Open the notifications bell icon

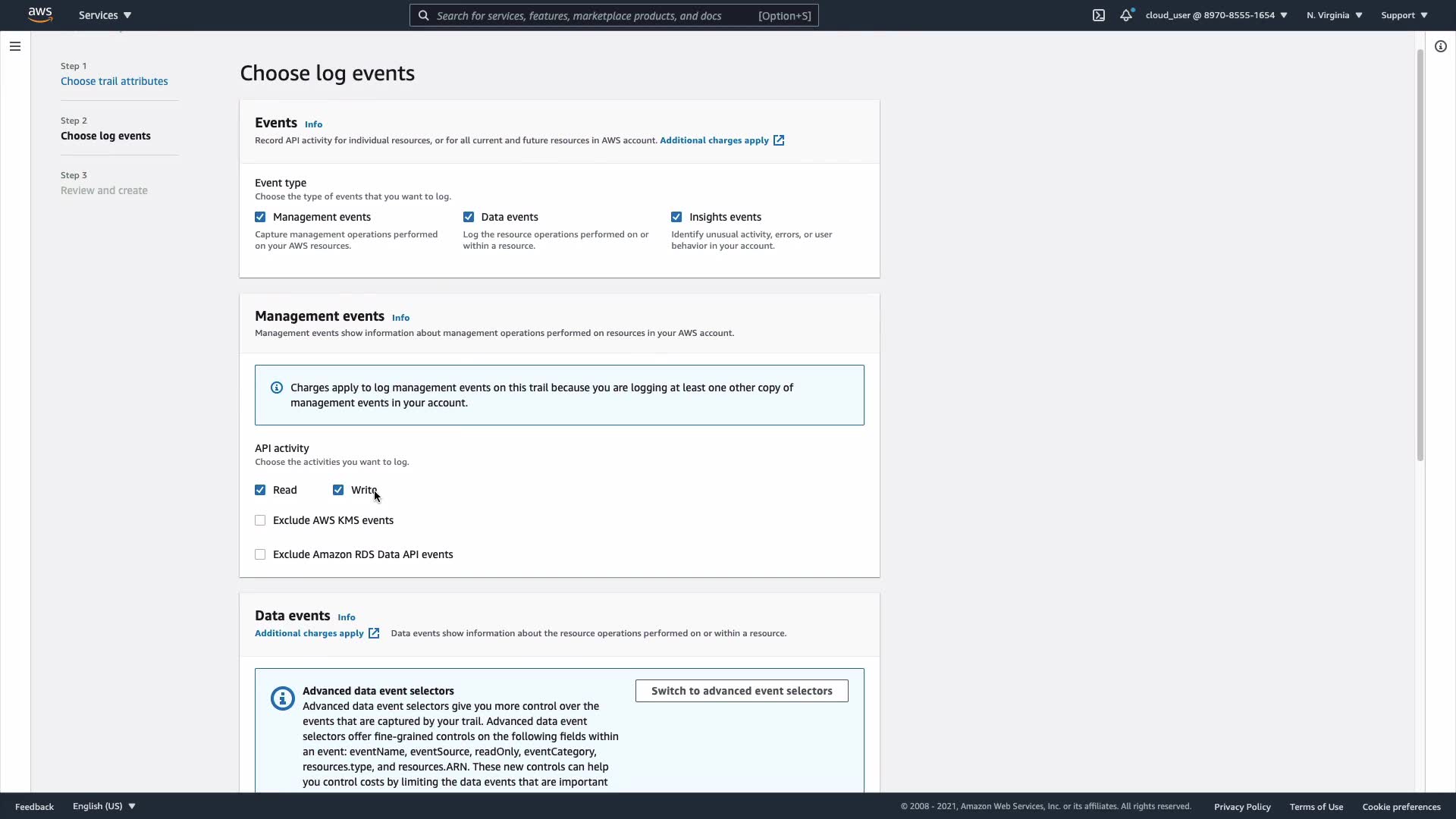tap(1126, 15)
